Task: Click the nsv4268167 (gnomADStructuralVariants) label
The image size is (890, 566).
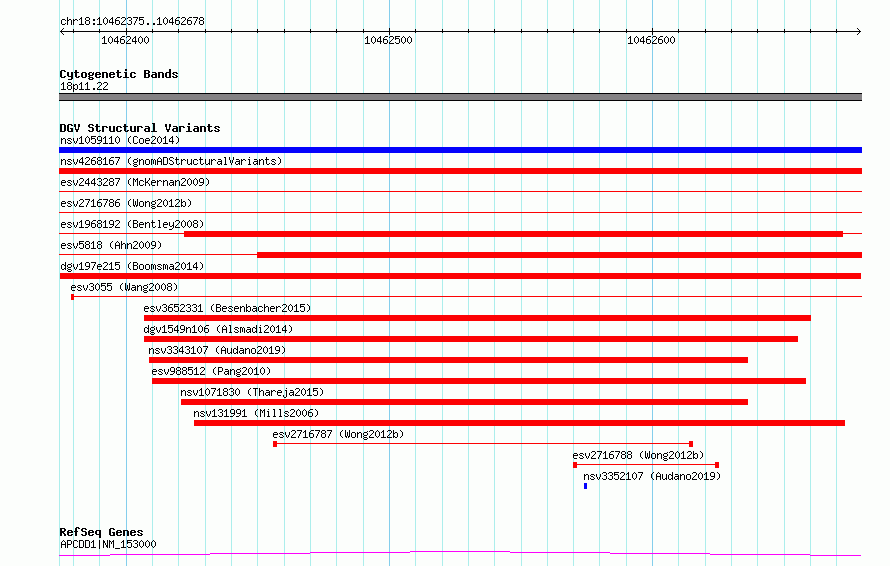Action: pos(171,161)
